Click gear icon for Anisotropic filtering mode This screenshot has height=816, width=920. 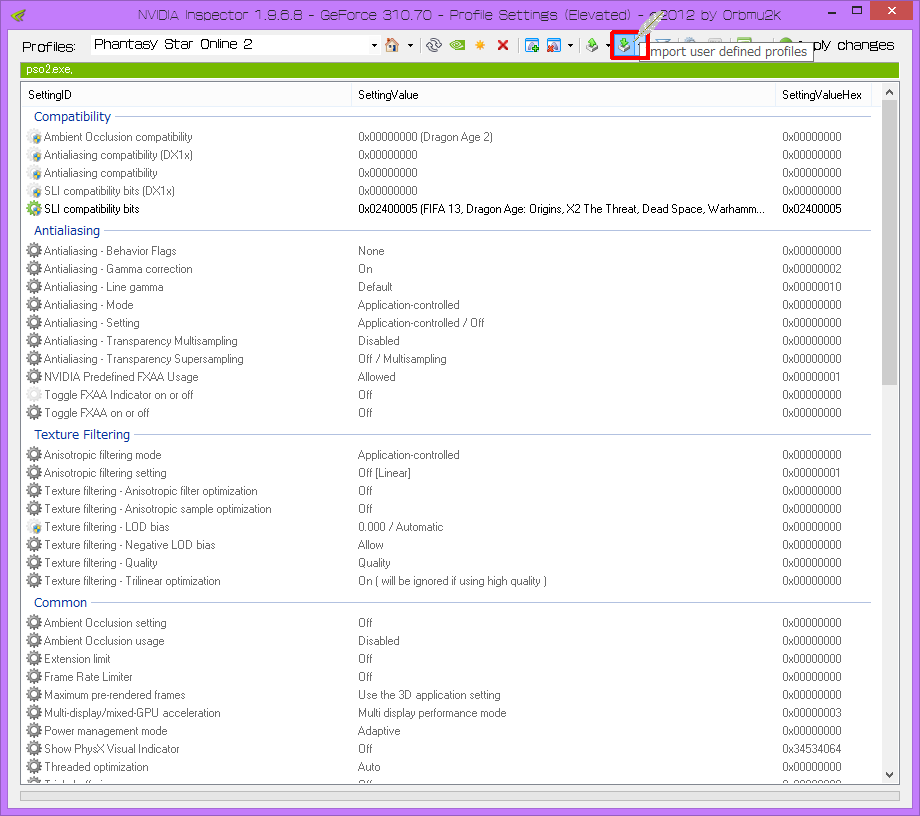coord(34,455)
